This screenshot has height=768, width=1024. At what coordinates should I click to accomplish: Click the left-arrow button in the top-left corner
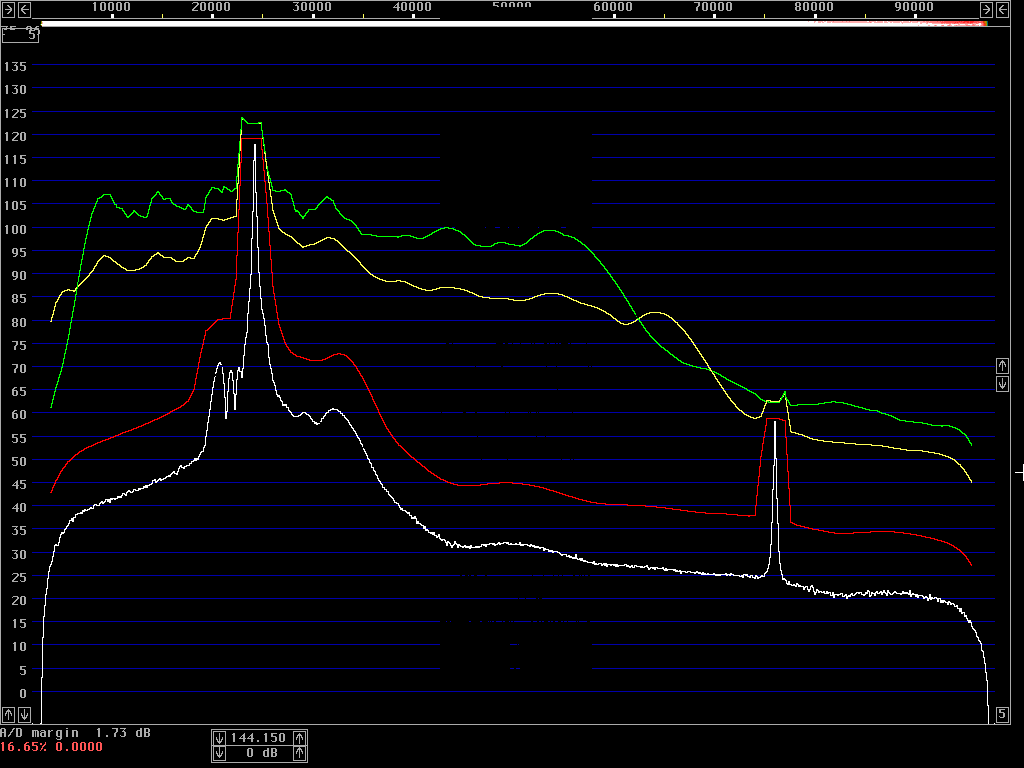click(24, 9)
